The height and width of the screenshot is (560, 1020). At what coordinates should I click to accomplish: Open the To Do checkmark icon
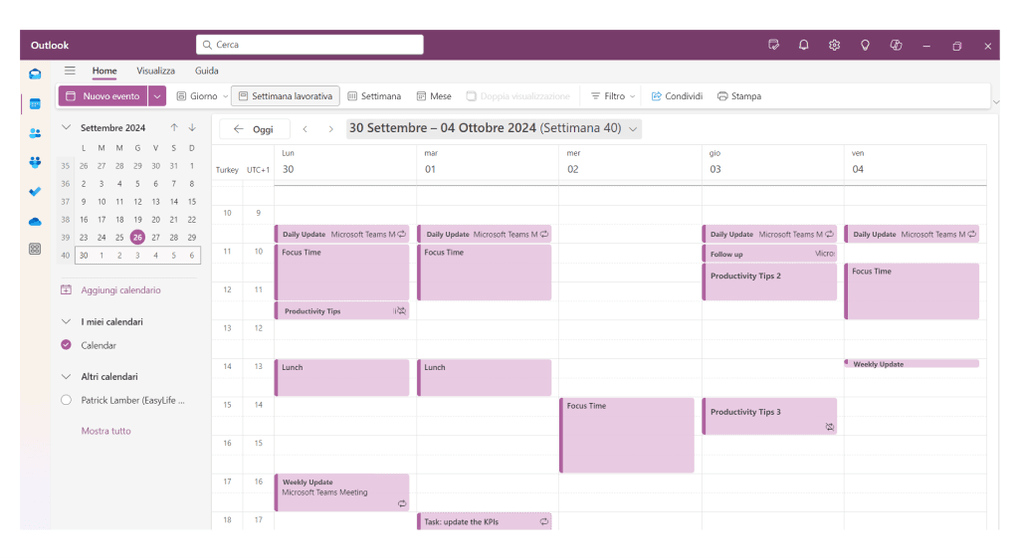pyautogui.click(x=35, y=191)
